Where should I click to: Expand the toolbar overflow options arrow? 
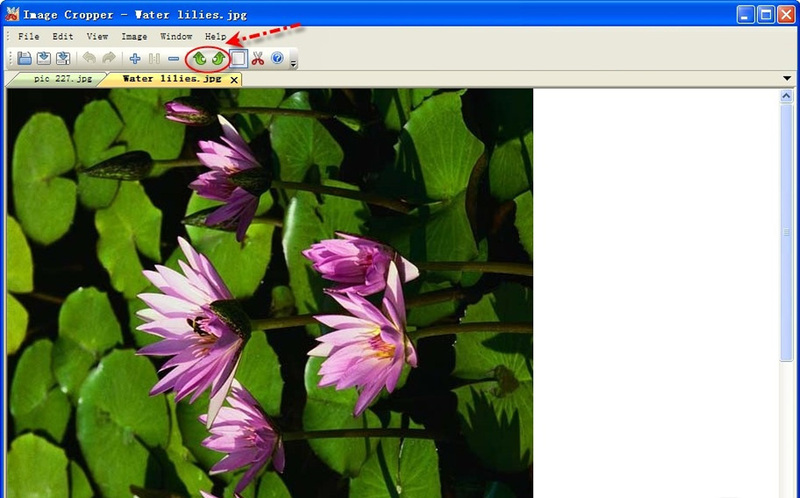pyautogui.click(x=293, y=63)
